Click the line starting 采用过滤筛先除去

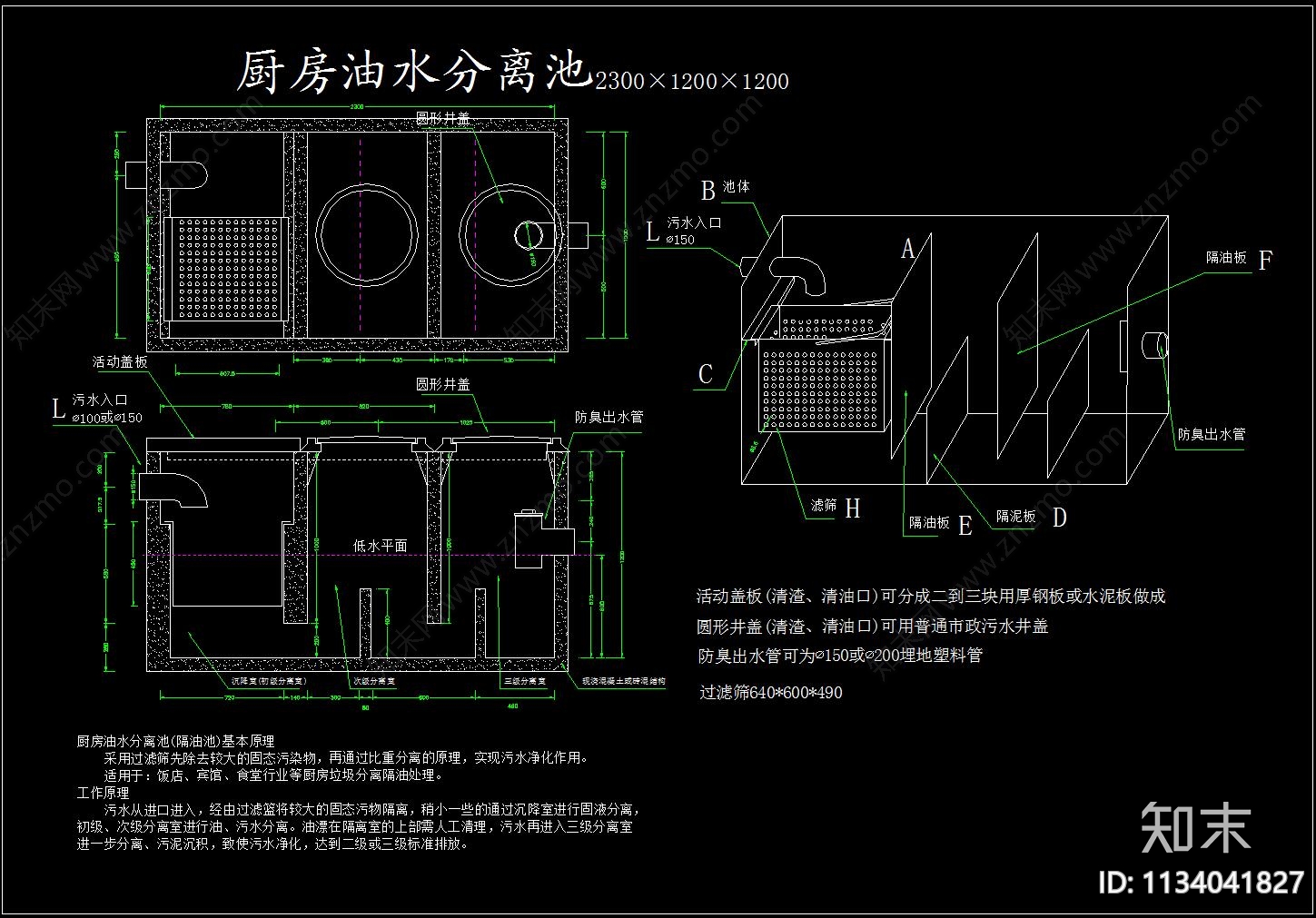point(348,758)
